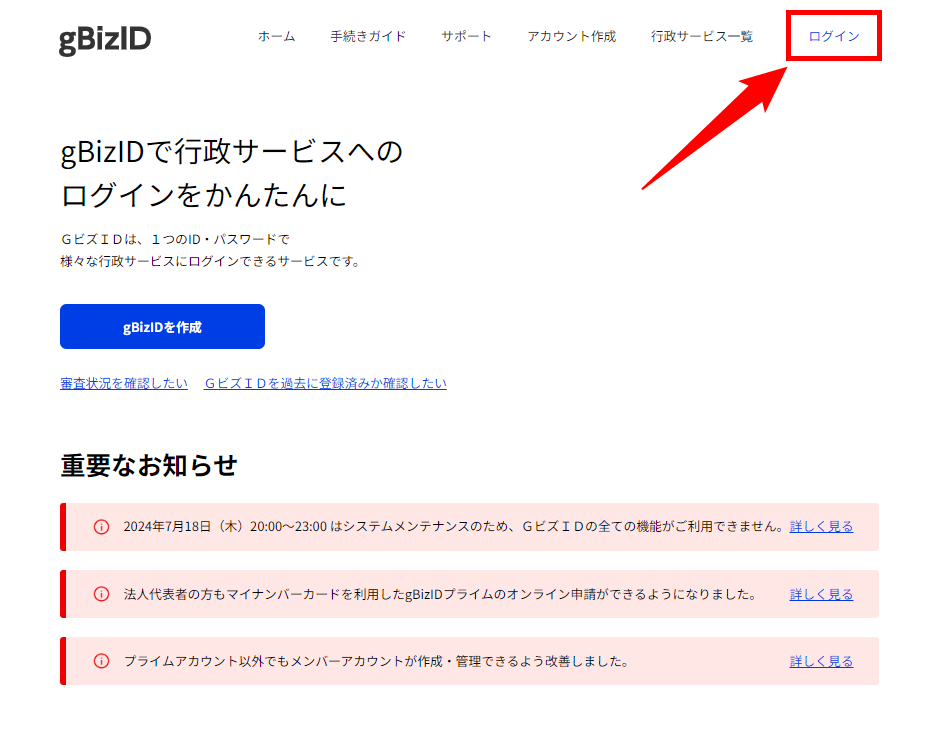Open the 審査状況を確認したい link
This screenshot has height=733, width=942.
click(124, 383)
